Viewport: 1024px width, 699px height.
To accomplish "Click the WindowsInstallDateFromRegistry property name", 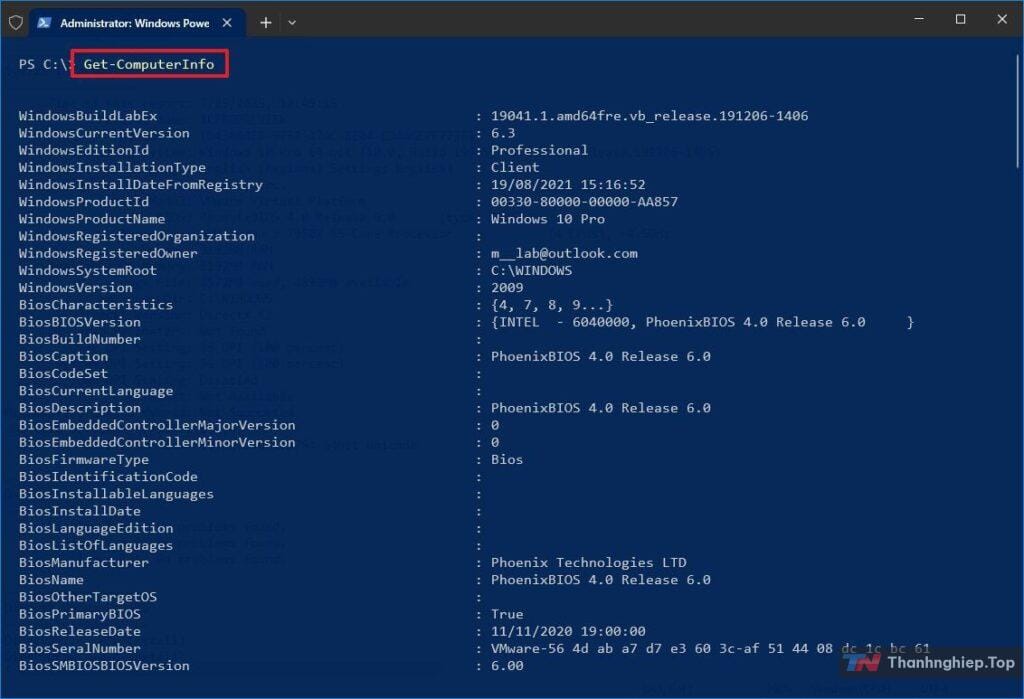I will (140, 185).
